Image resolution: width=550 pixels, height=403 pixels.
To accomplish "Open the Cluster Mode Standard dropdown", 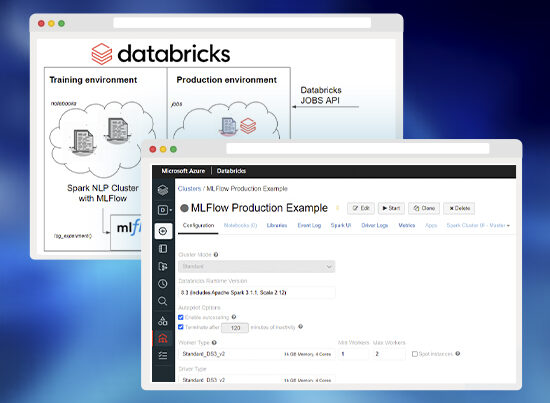I will point(257,267).
